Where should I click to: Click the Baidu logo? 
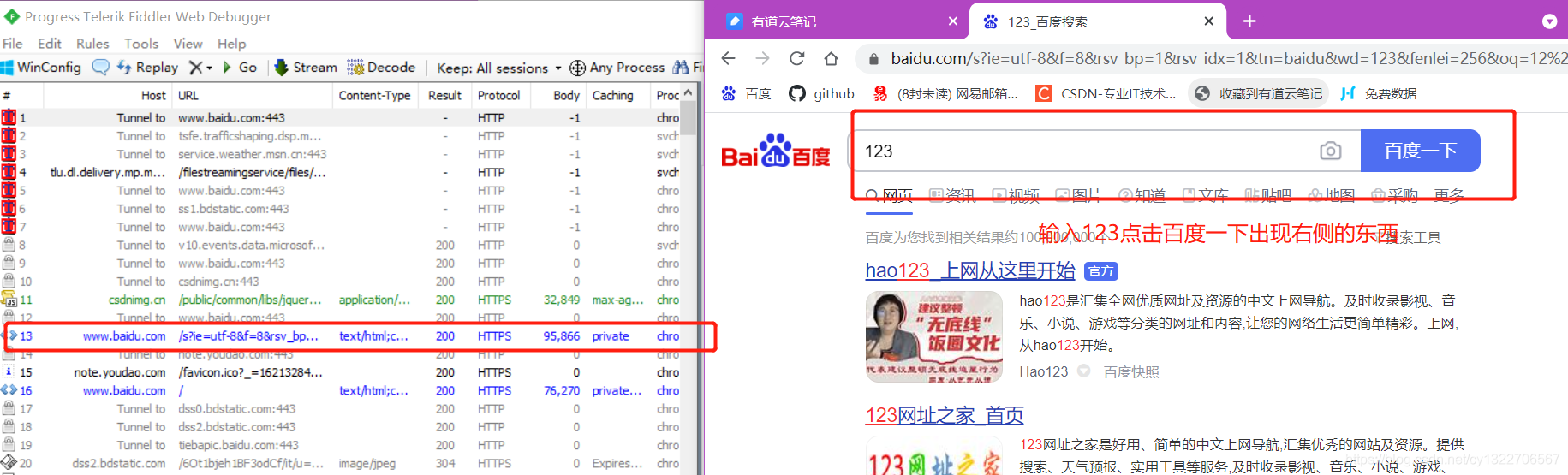tap(776, 151)
